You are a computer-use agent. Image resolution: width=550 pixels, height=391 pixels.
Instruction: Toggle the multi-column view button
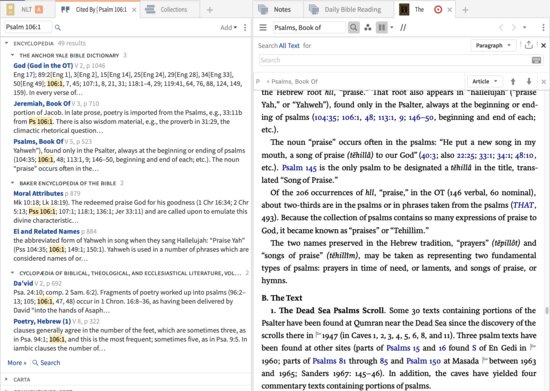click(x=382, y=27)
